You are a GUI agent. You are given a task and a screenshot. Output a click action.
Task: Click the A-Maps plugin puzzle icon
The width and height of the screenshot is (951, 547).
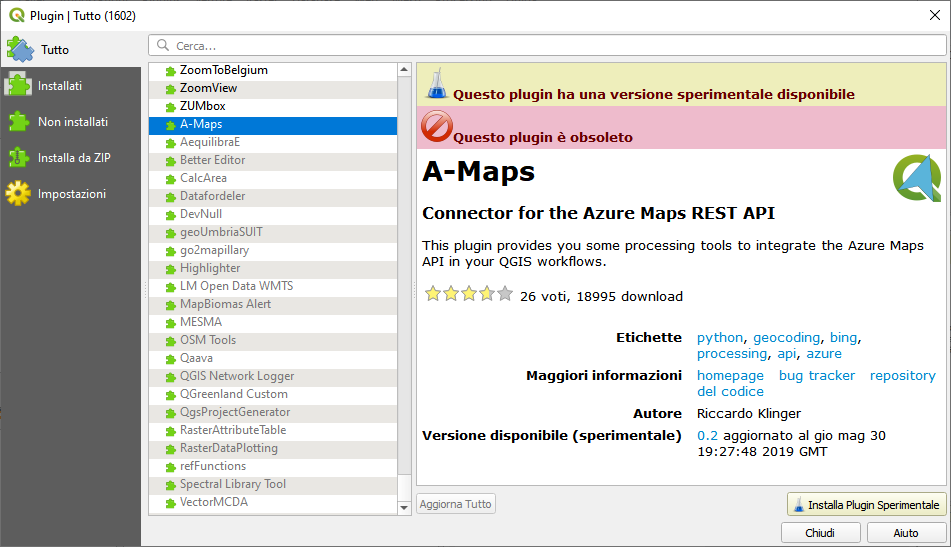click(171, 125)
